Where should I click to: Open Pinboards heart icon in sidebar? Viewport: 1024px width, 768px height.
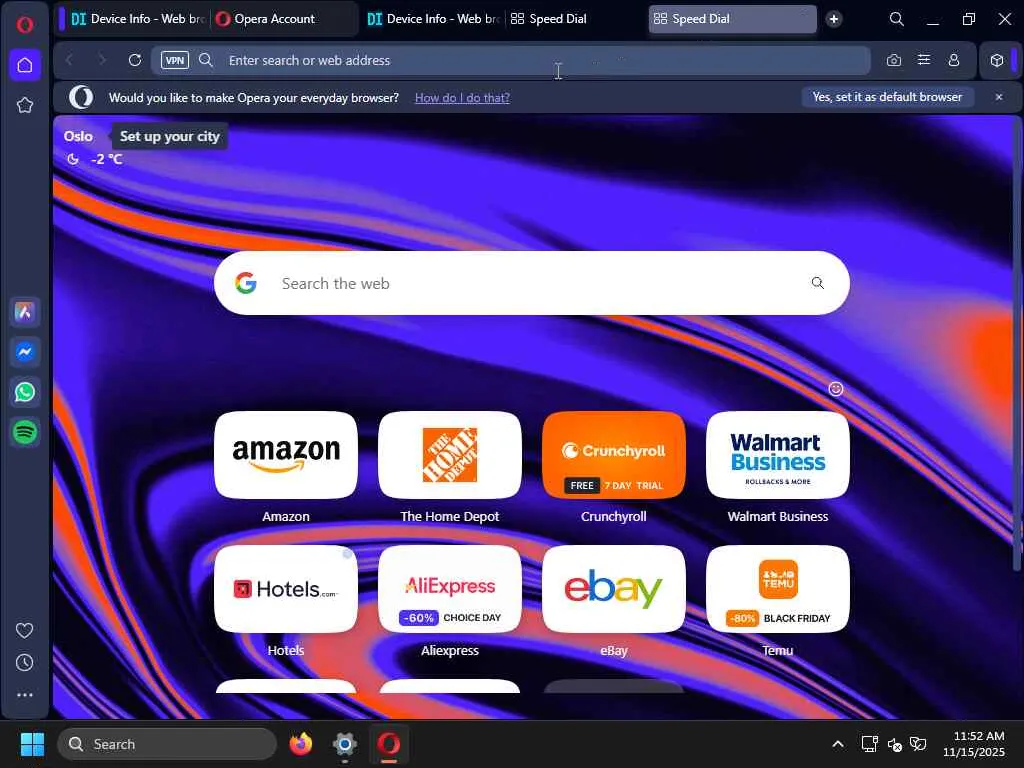25,630
